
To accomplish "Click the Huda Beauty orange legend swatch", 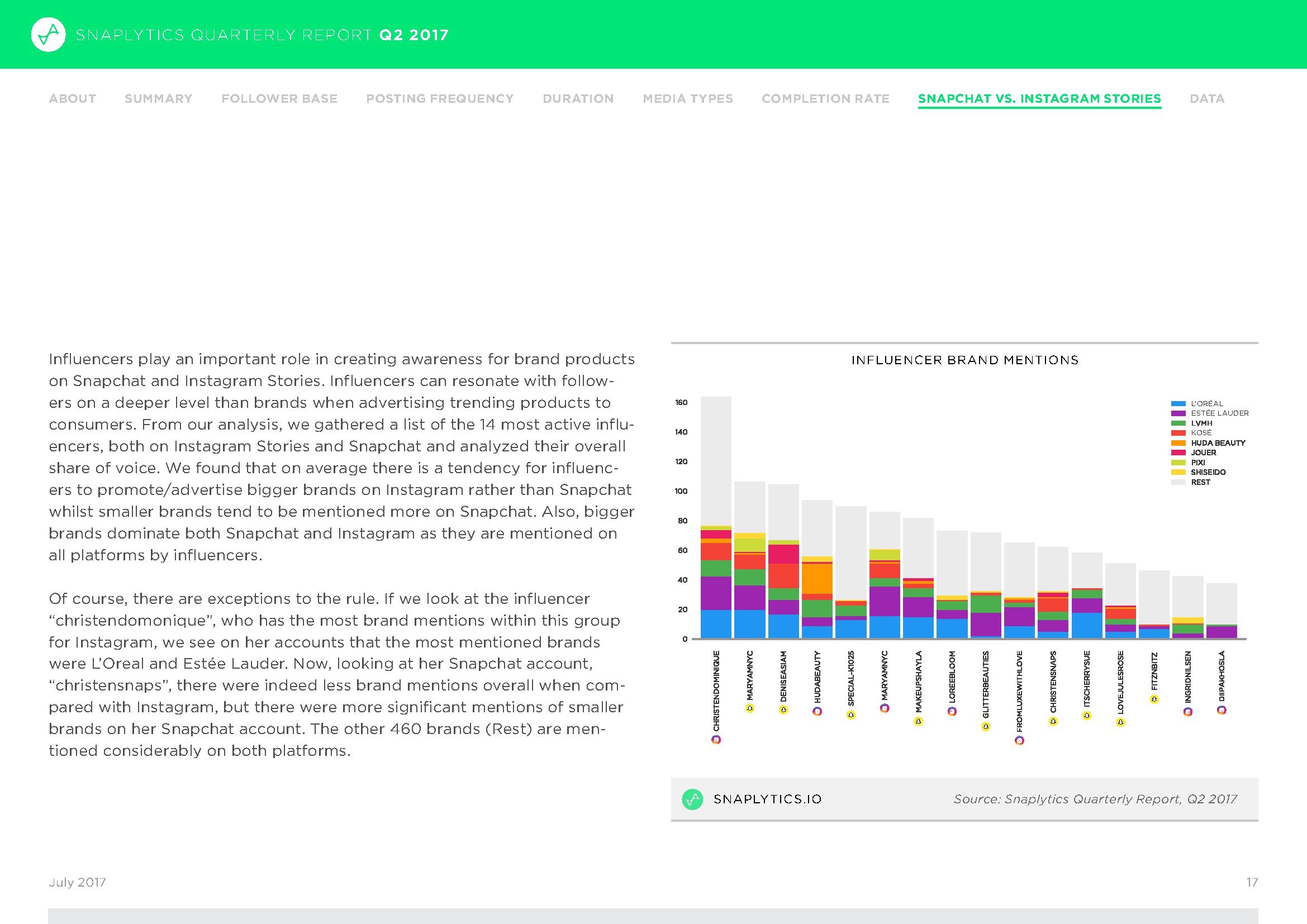I will click(x=1178, y=442).
